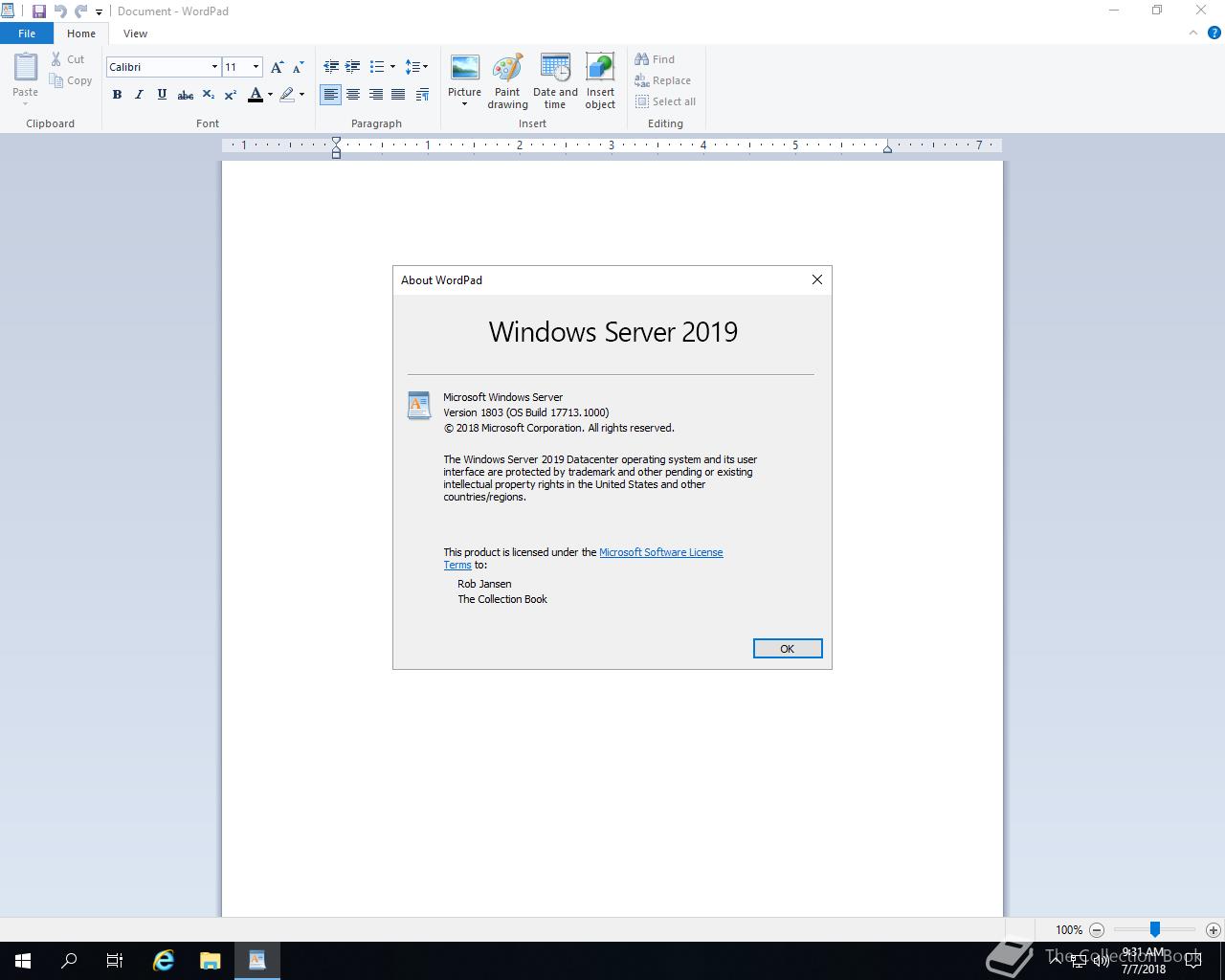Open the Paragraph settings icon
Image resolution: width=1225 pixels, height=980 pixels.
pyautogui.click(x=422, y=95)
